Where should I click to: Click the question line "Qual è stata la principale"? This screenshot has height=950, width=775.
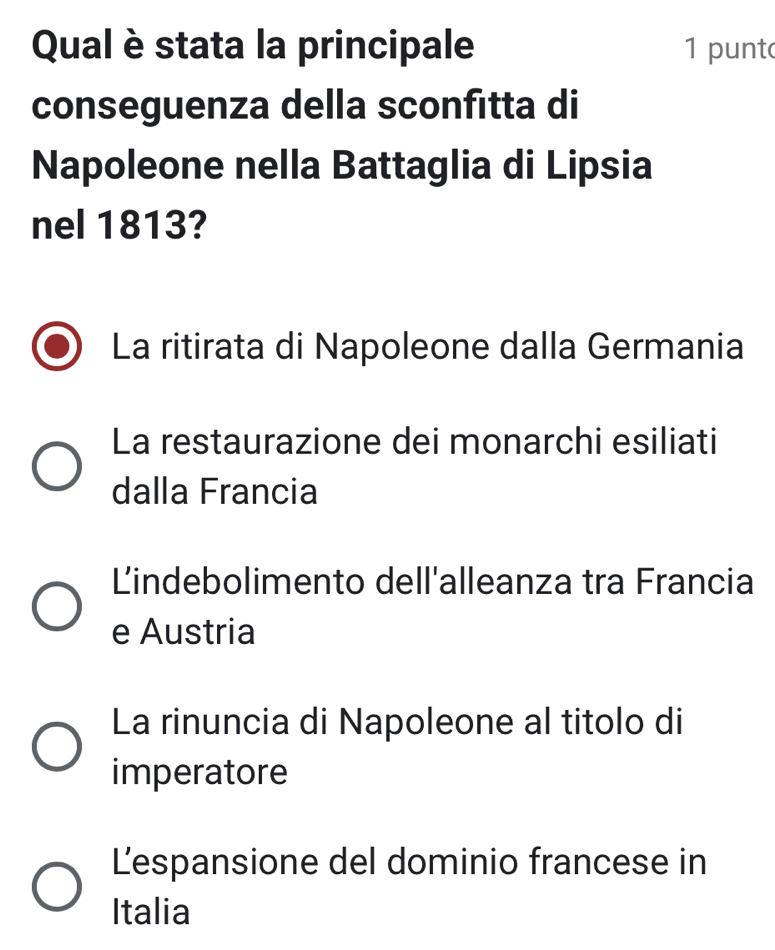point(254,46)
